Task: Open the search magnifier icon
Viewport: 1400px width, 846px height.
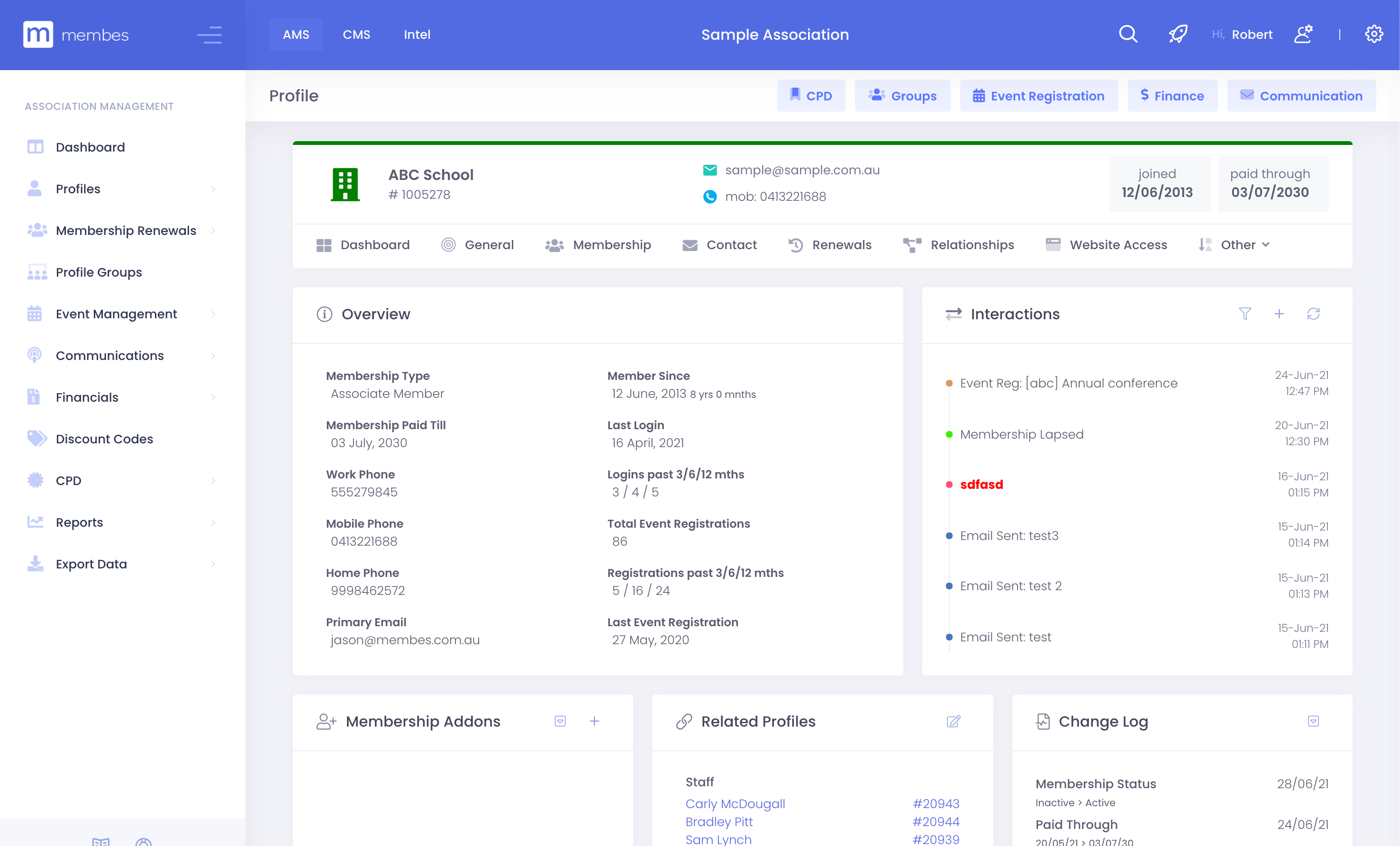Action: [x=1128, y=34]
